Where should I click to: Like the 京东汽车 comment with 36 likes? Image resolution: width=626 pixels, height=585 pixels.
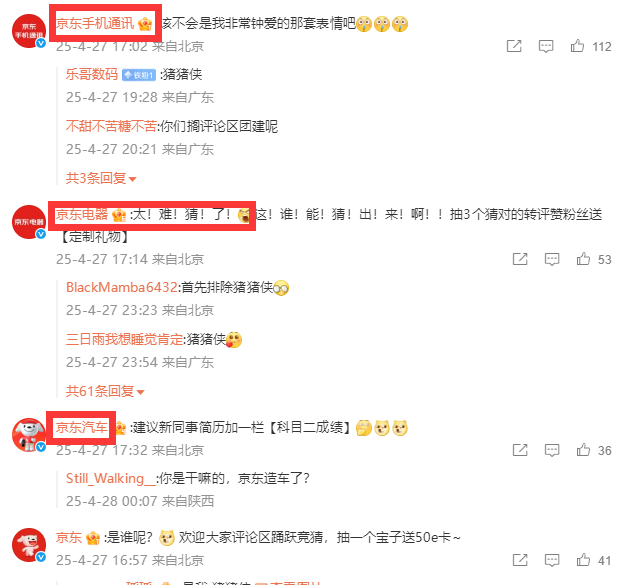pyautogui.click(x=583, y=450)
